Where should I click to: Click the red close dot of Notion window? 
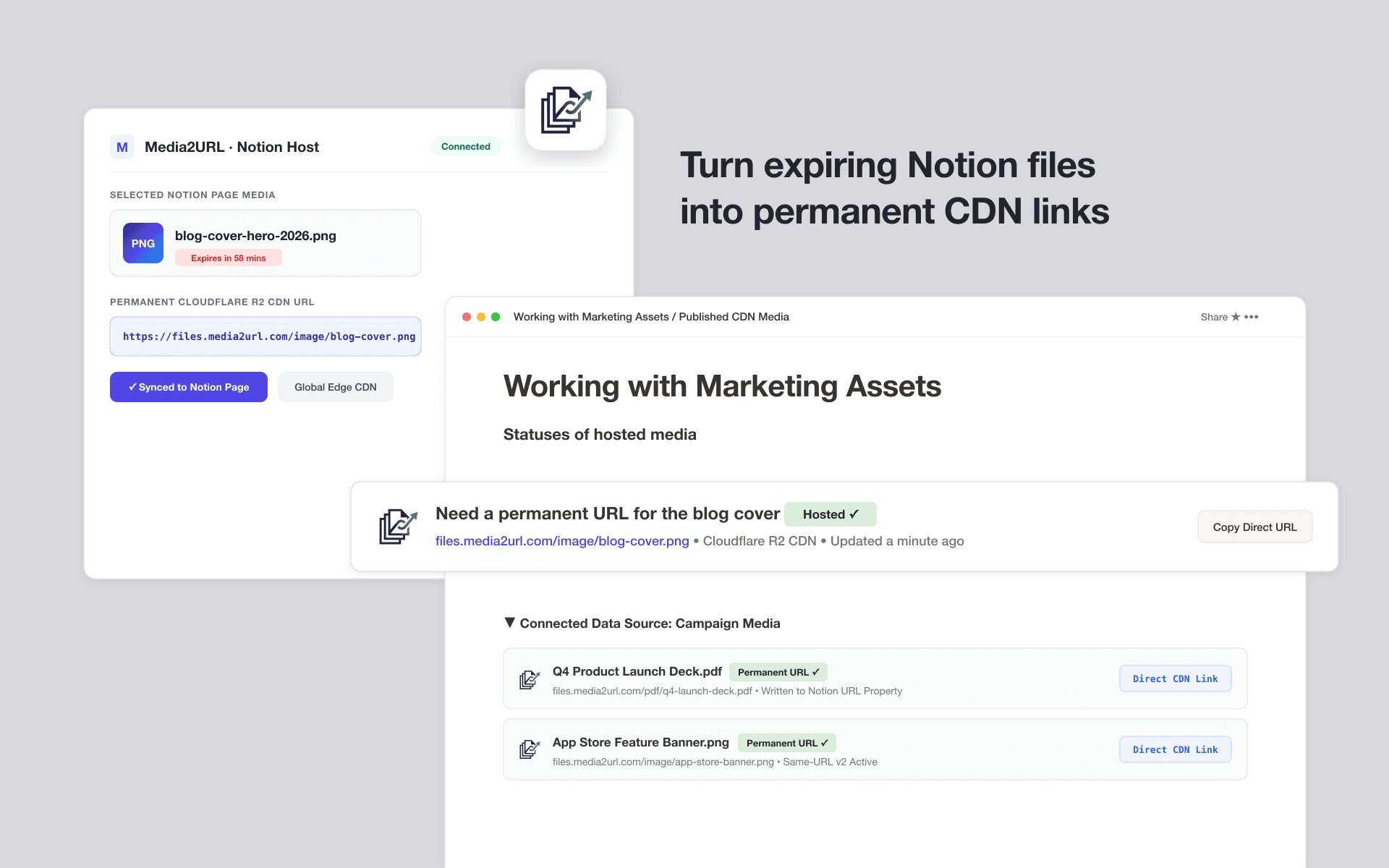point(467,317)
